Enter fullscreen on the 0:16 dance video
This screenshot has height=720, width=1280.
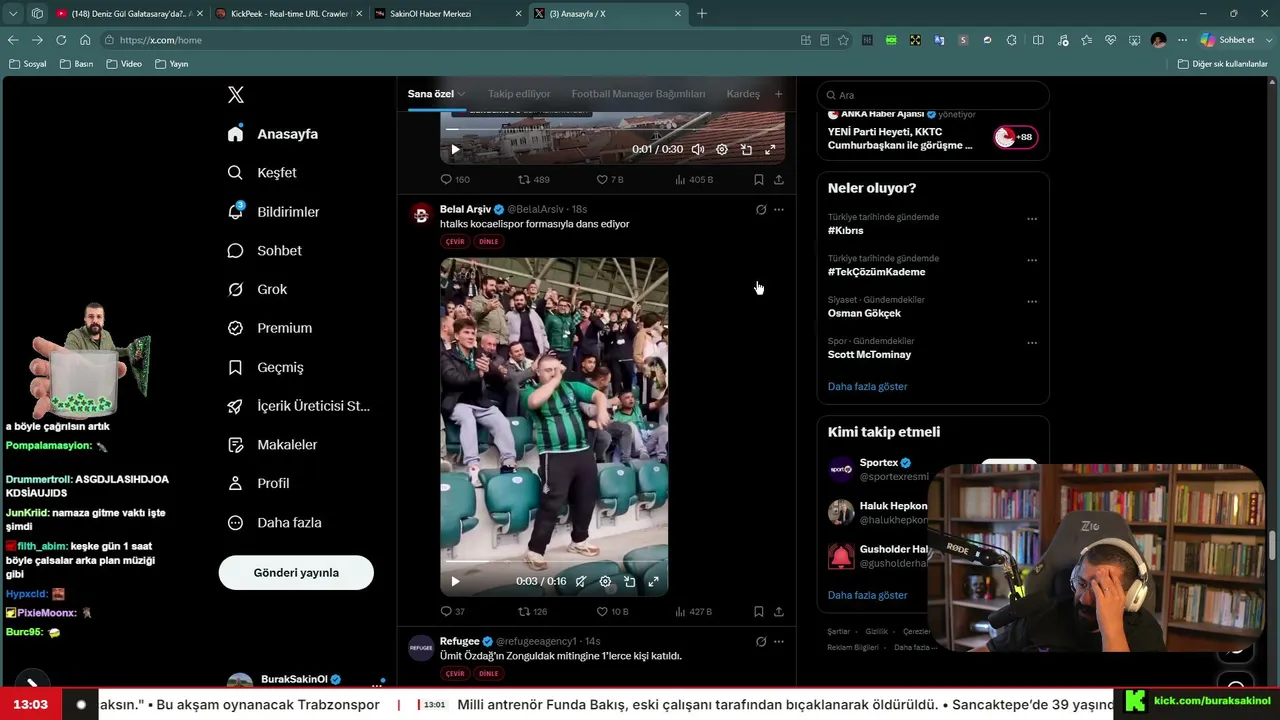tap(653, 581)
